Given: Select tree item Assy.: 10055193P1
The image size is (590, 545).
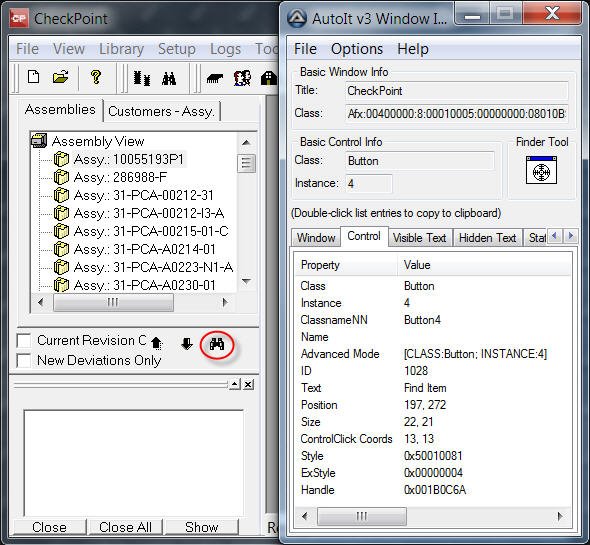Looking at the screenshot, I should coord(129,159).
